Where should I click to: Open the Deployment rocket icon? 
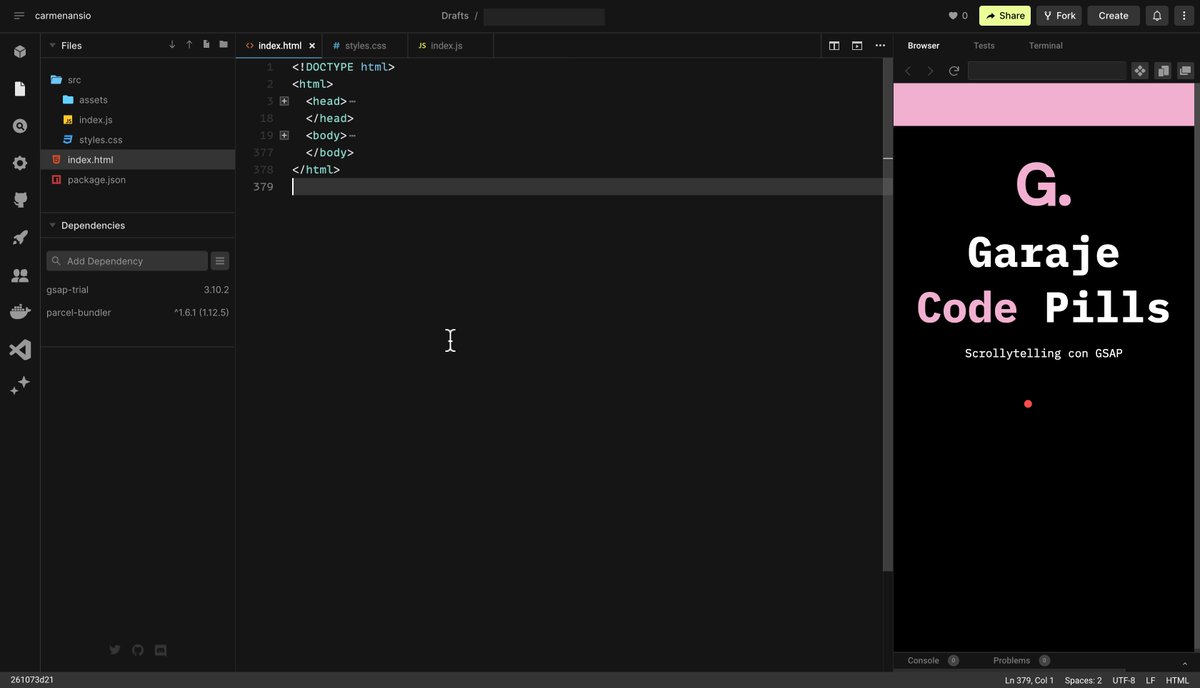point(20,237)
